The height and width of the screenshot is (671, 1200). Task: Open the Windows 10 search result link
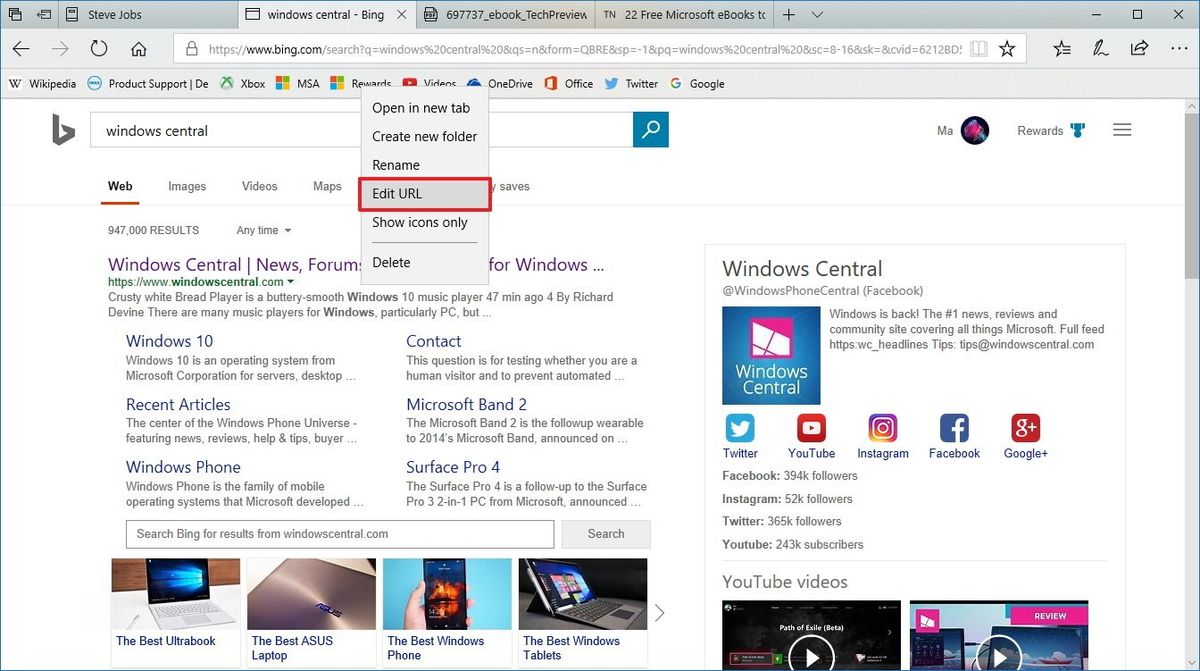point(168,341)
